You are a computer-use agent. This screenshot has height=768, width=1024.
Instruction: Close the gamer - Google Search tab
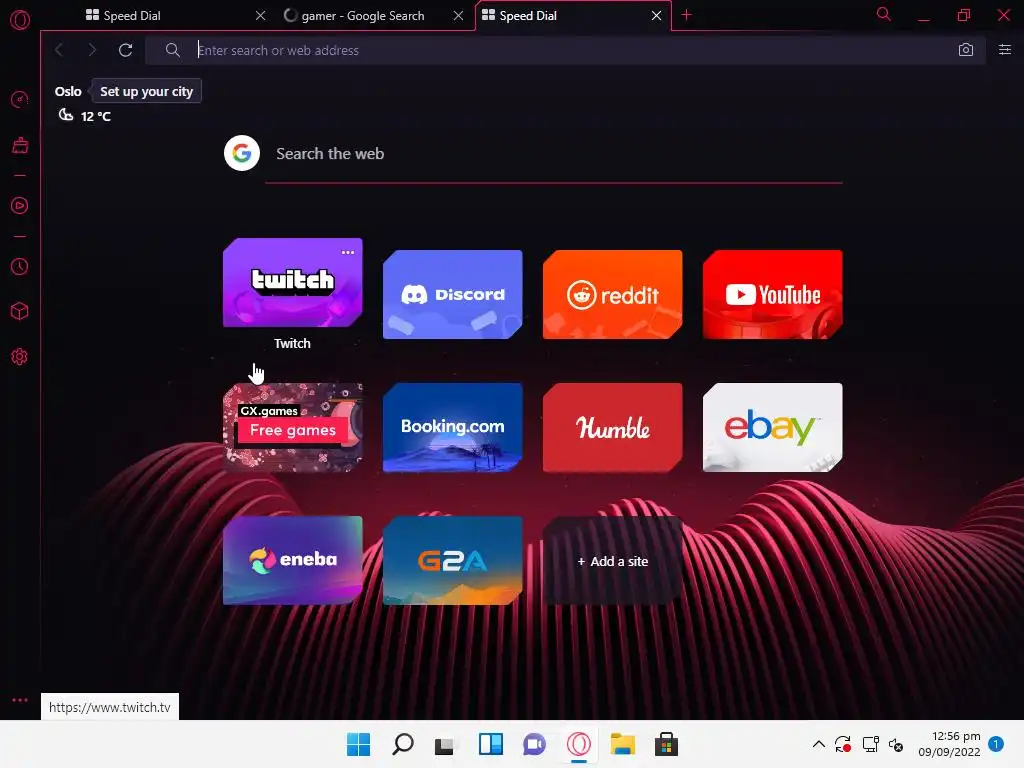tap(459, 16)
